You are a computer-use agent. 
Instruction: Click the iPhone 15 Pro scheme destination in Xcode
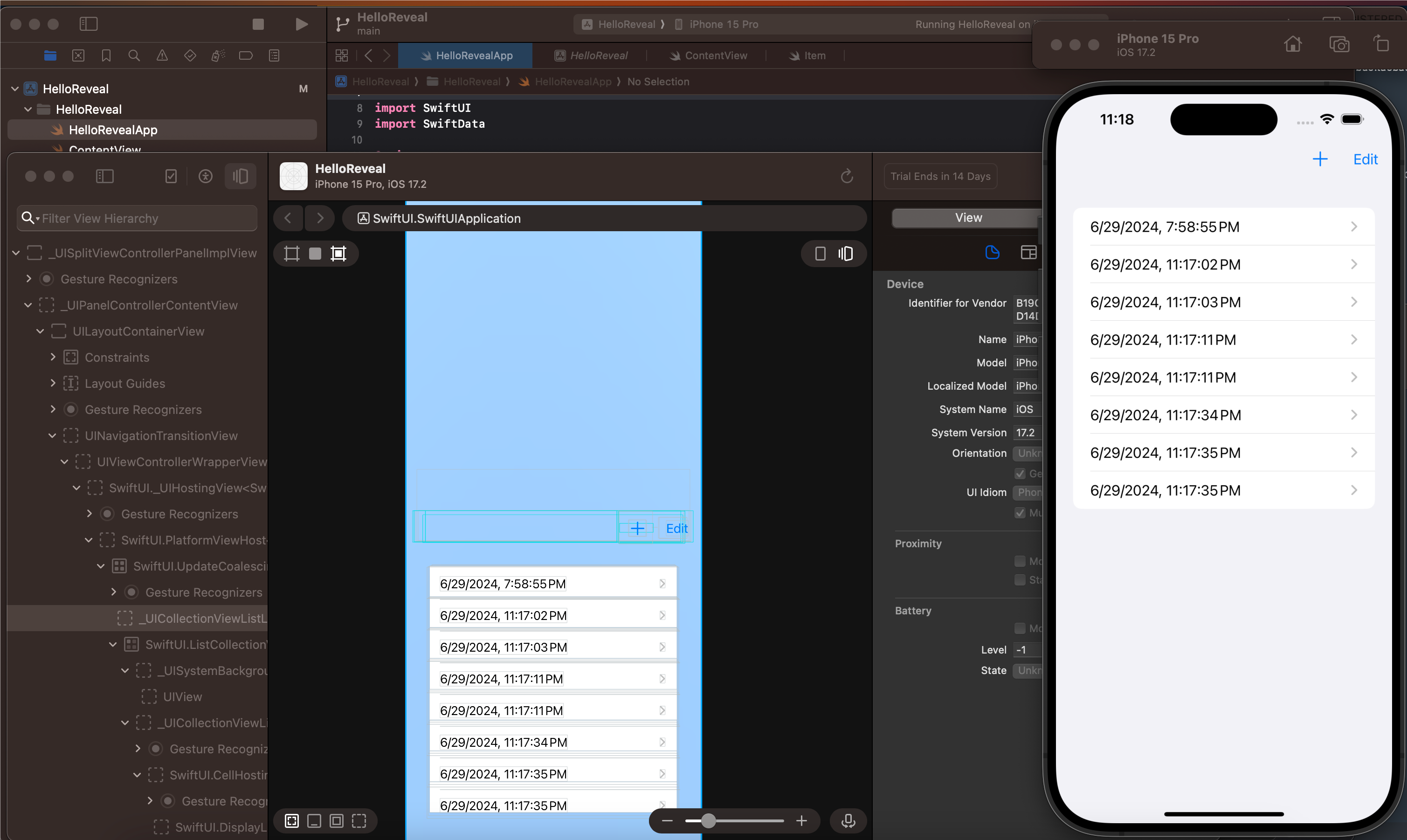[x=717, y=24]
